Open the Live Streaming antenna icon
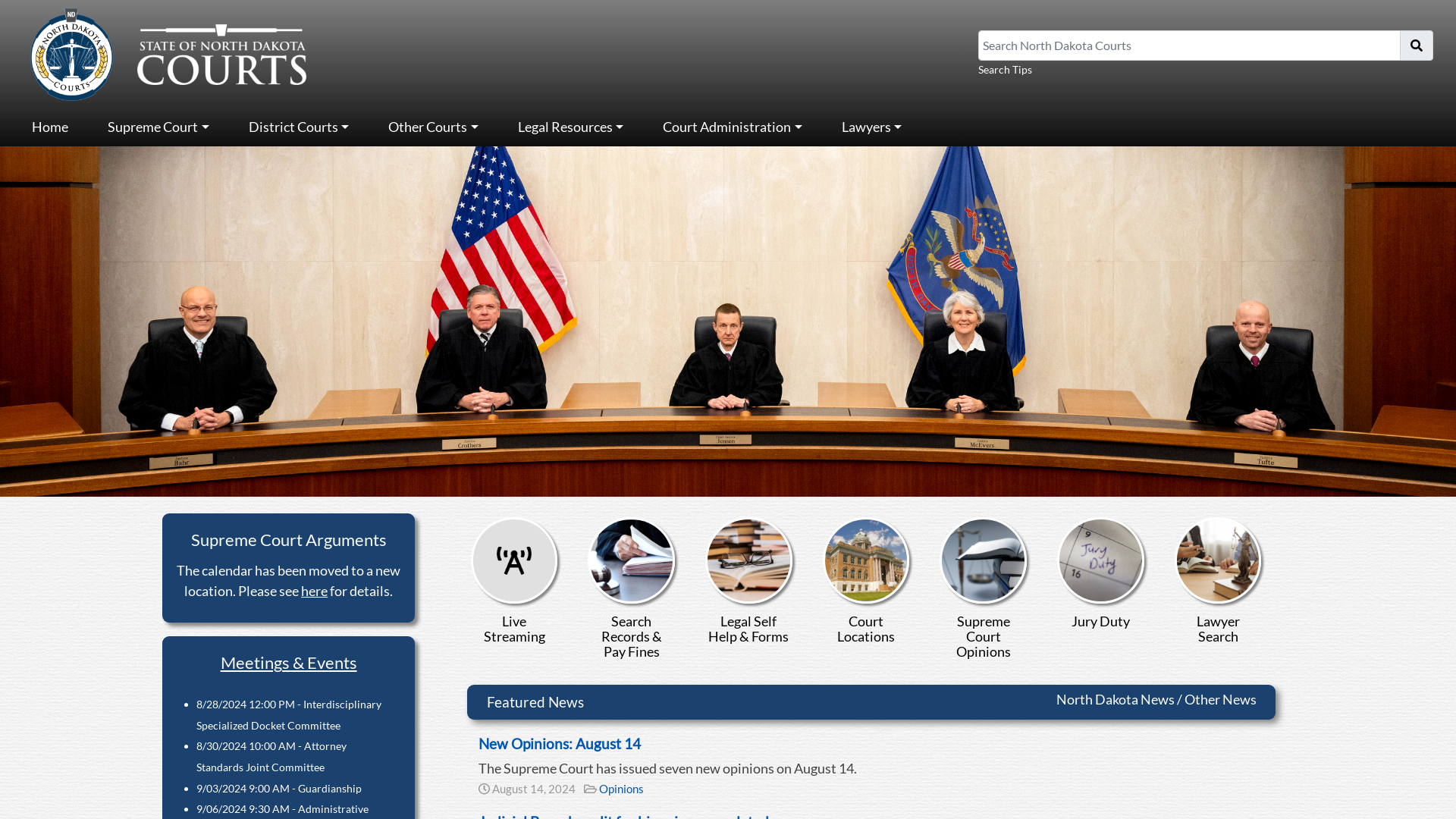Image resolution: width=1456 pixels, height=819 pixels. 514,560
